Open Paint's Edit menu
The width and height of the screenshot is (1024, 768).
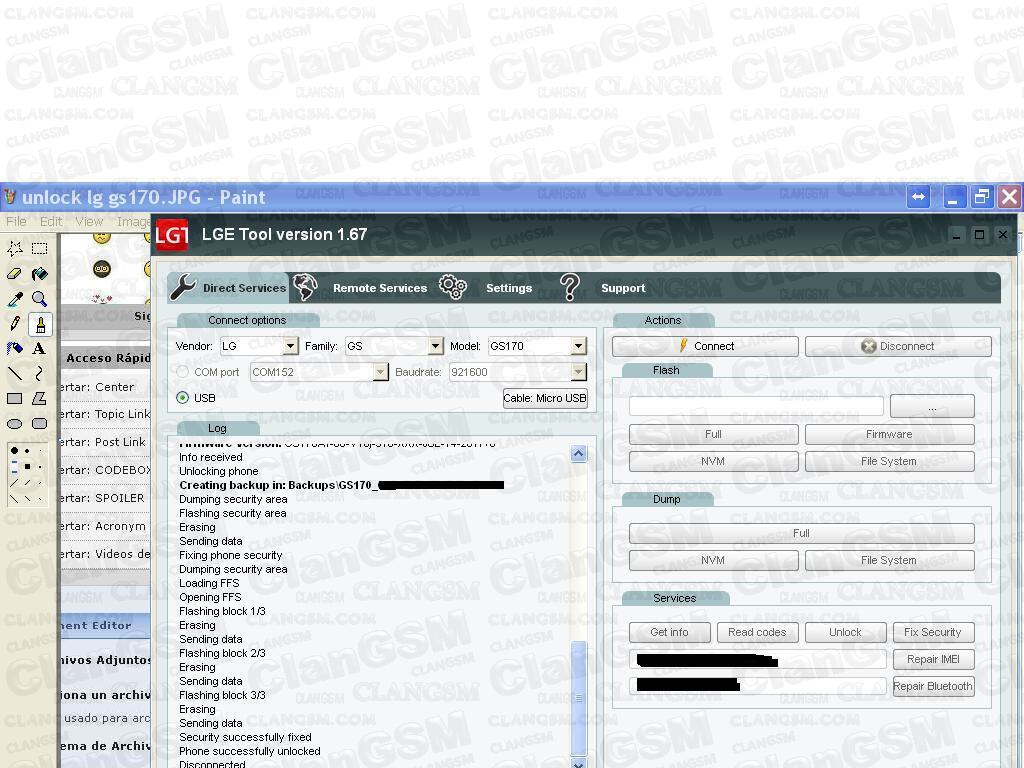coord(51,221)
